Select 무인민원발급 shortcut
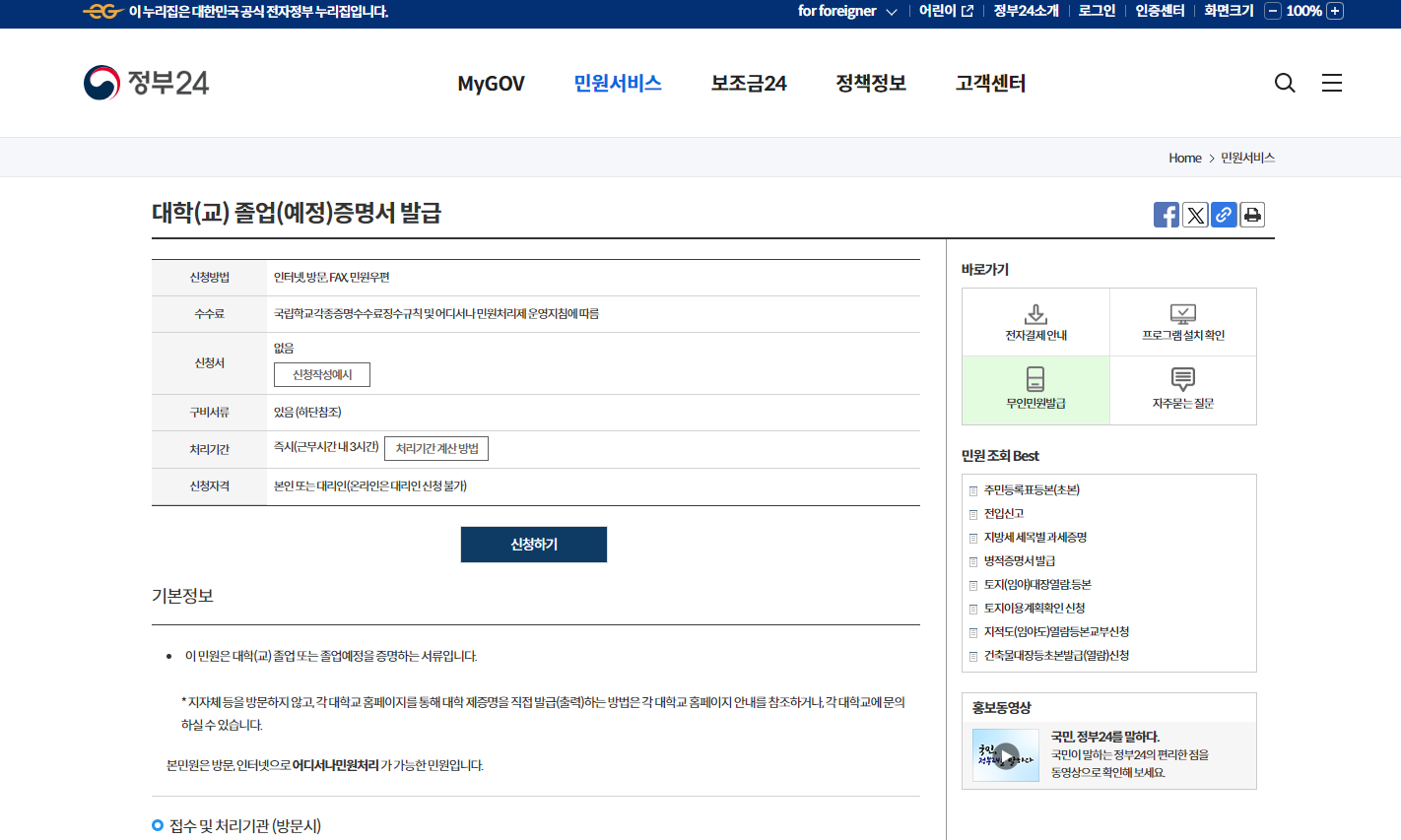The image size is (1401, 840). pos(1034,390)
